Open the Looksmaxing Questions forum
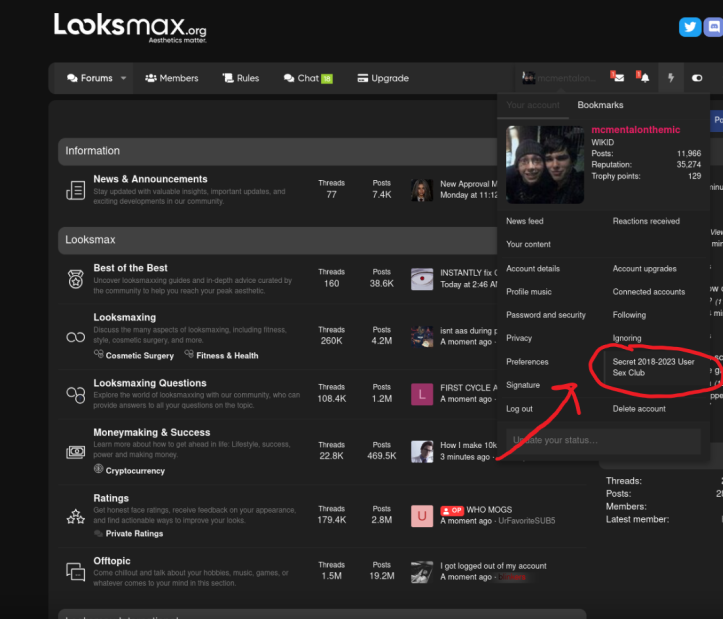 coord(150,383)
